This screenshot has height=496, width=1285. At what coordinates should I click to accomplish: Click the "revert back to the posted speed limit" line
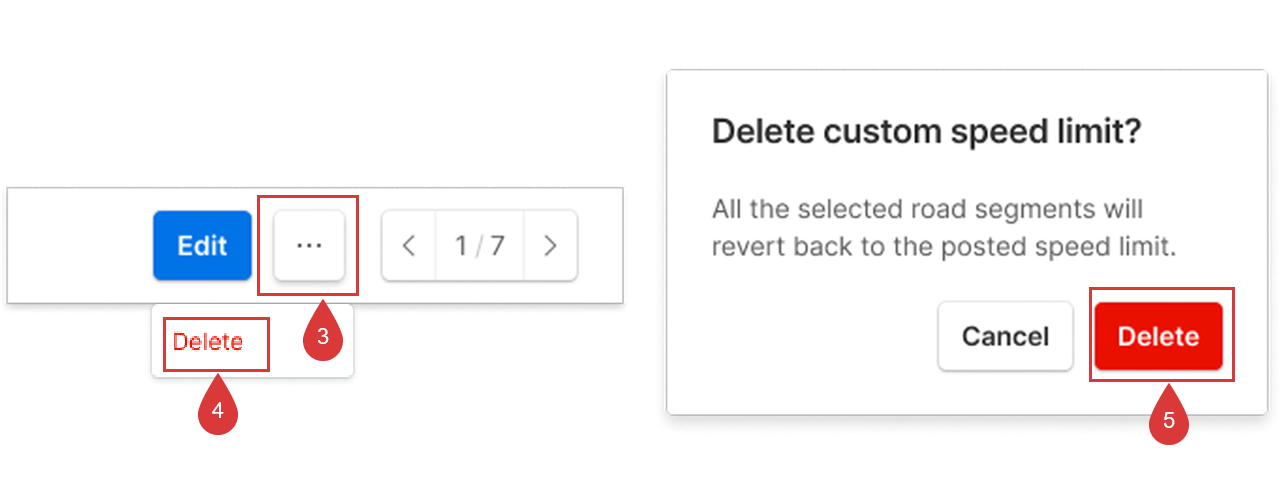[x=943, y=247]
